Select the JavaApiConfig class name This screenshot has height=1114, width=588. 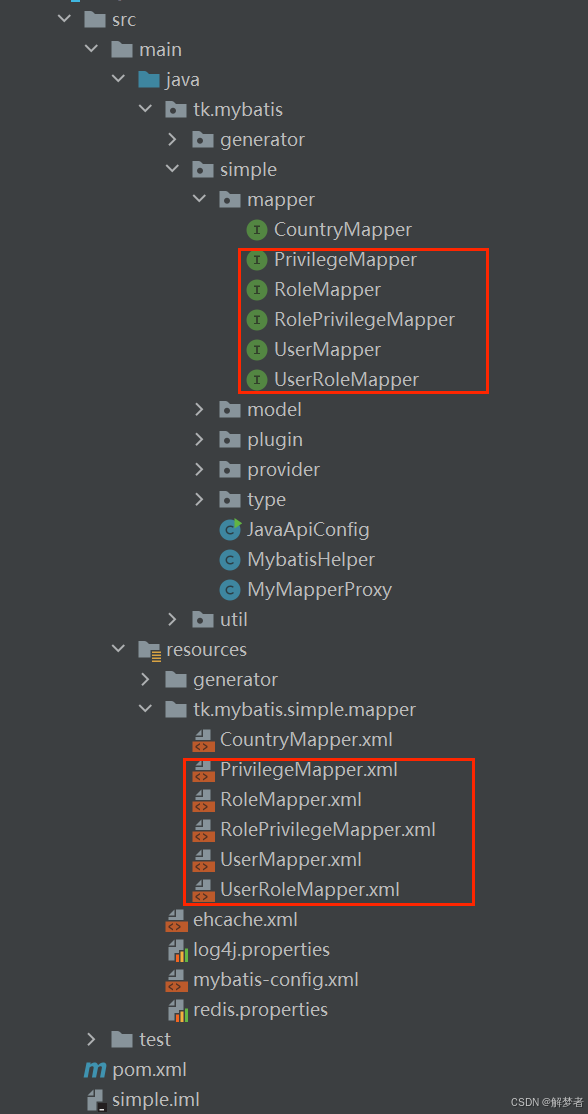pyautogui.click(x=308, y=529)
